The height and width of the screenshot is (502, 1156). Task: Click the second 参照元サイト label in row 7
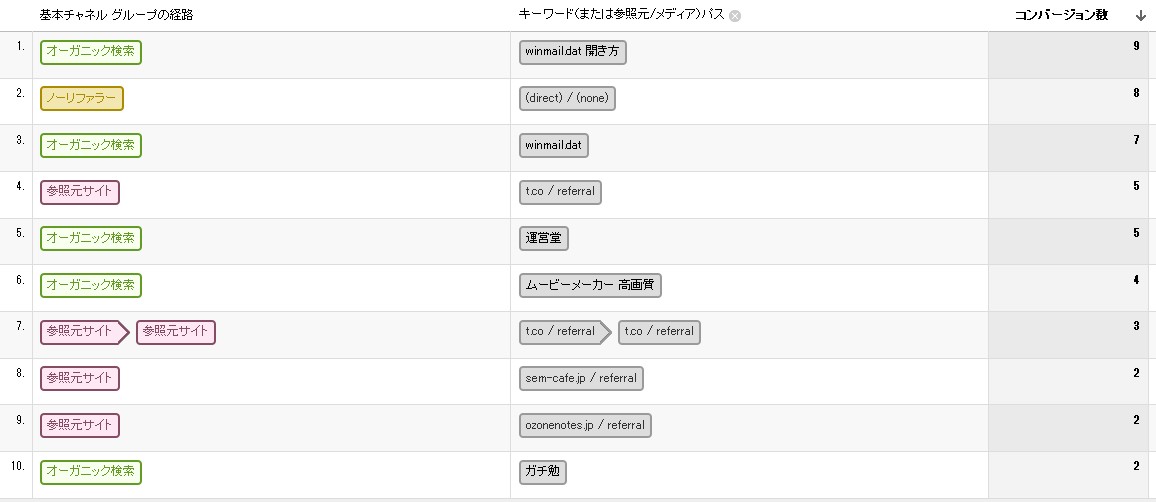(x=176, y=332)
